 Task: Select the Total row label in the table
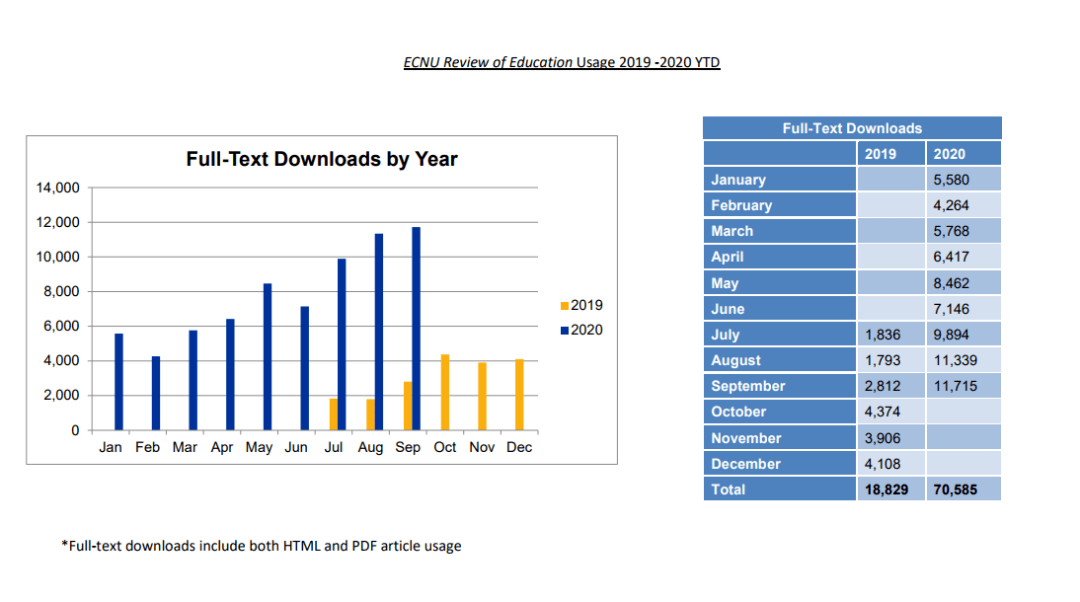728,490
